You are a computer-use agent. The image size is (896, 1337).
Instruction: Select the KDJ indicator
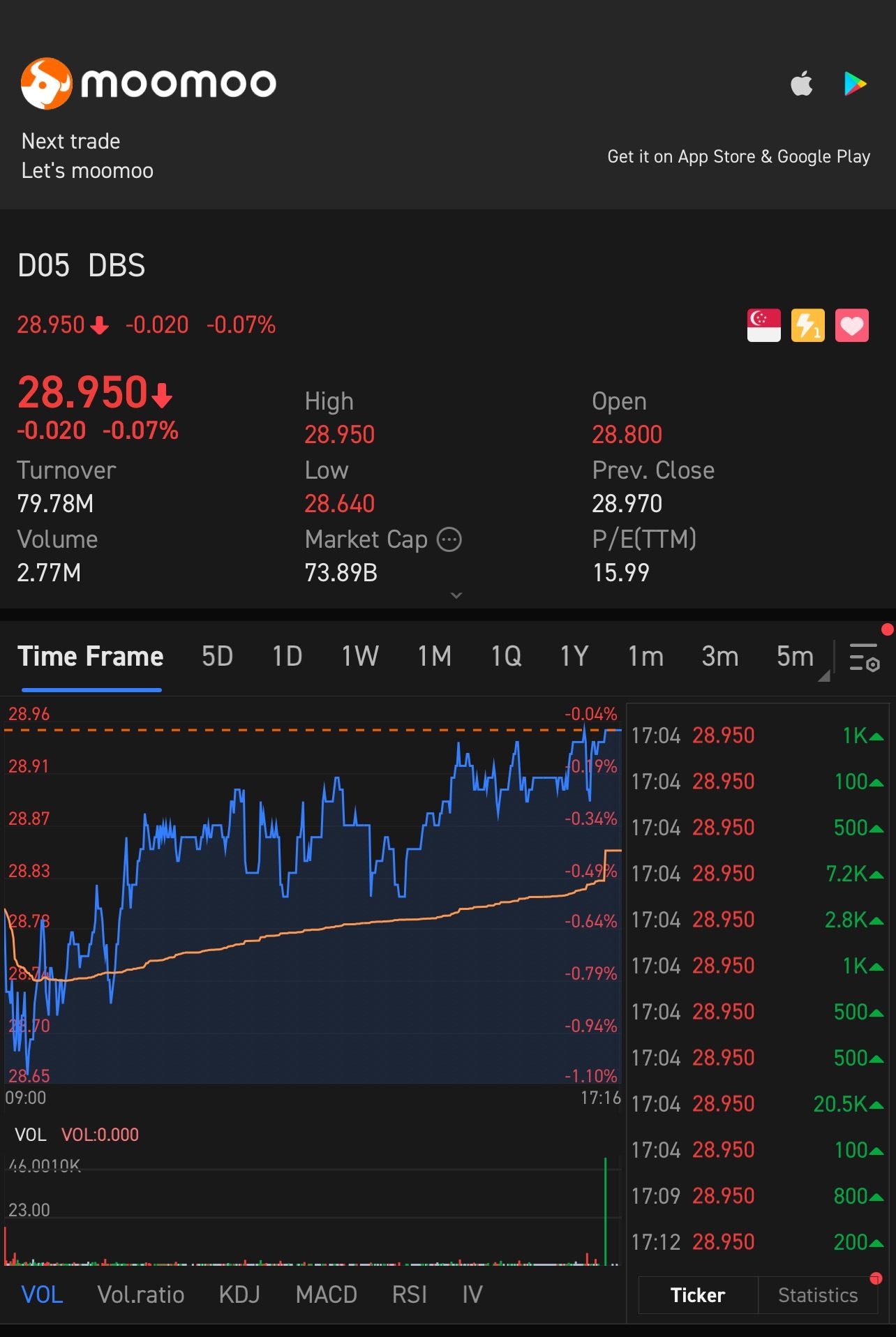239,1294
